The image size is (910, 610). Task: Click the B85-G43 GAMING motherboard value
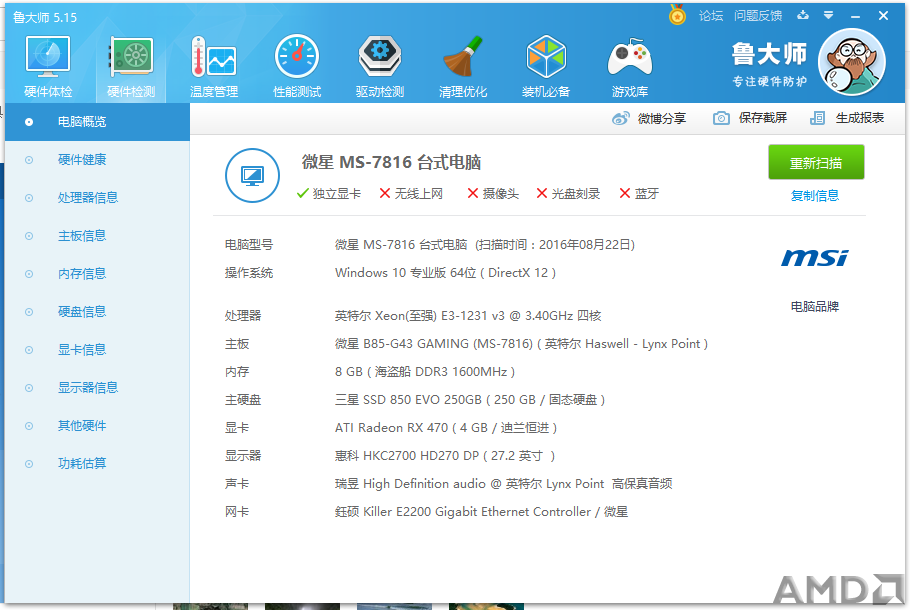(521, 344)
